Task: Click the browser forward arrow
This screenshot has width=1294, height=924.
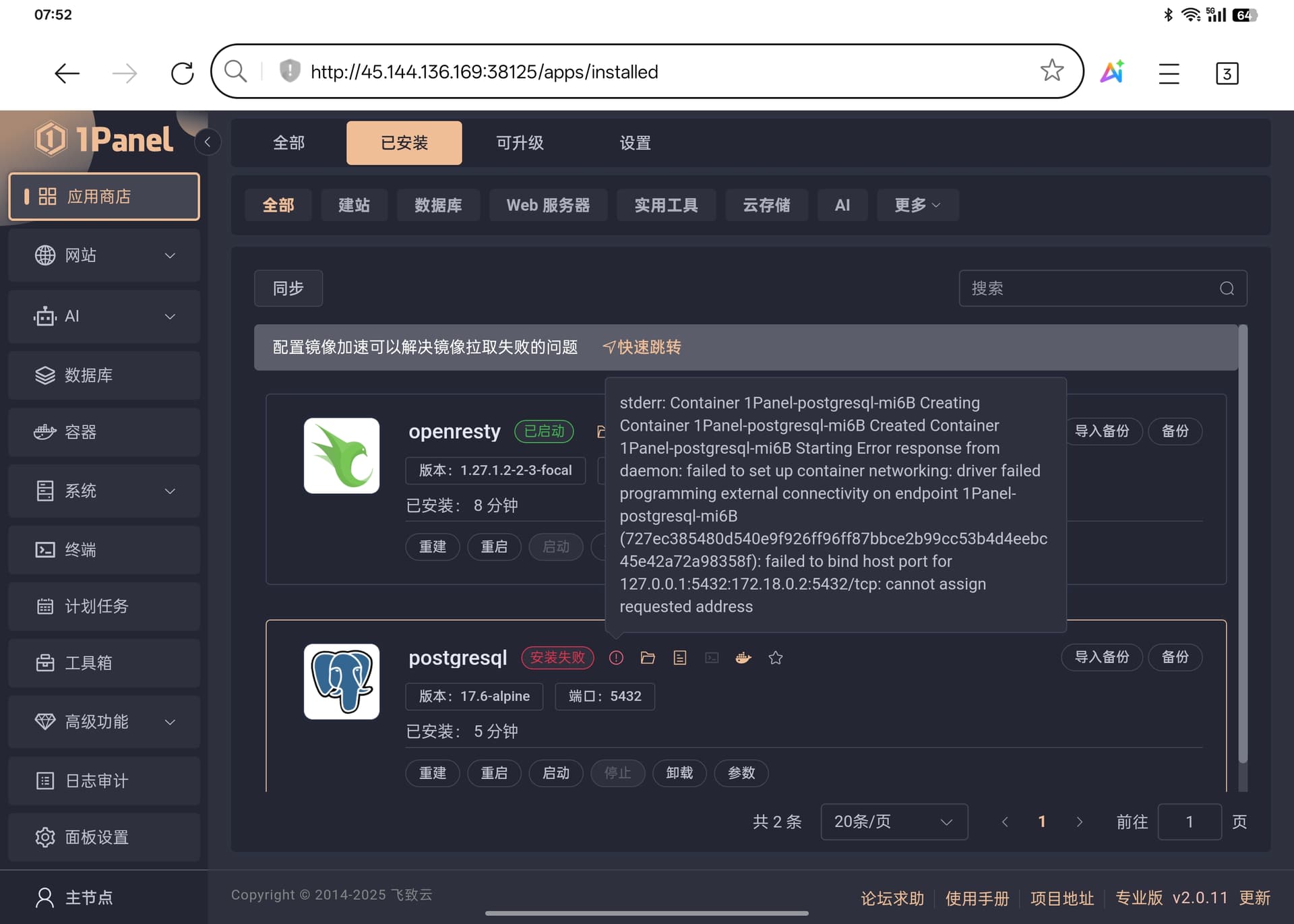Action: [125, 72]
